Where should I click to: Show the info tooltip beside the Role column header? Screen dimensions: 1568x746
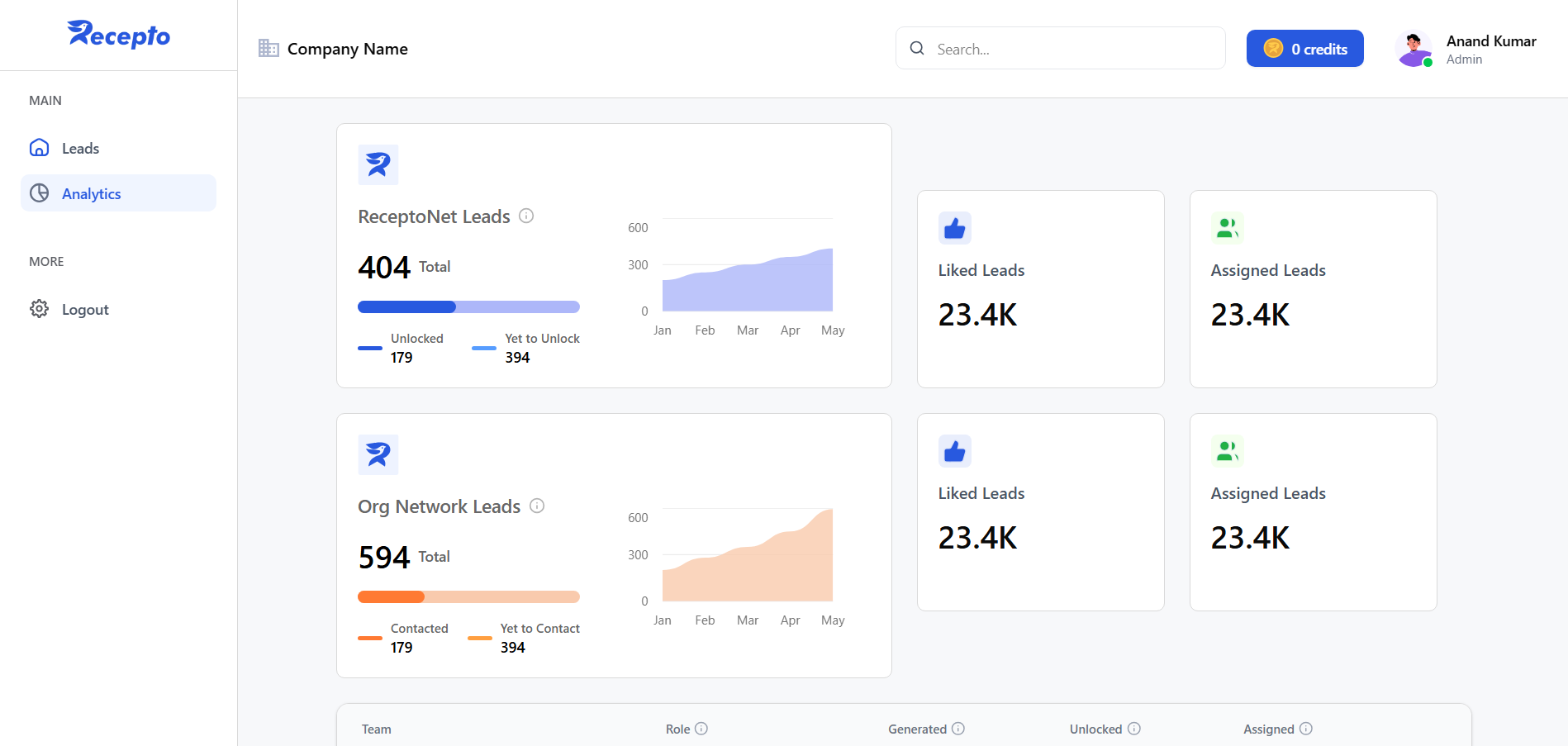point(703,729)
